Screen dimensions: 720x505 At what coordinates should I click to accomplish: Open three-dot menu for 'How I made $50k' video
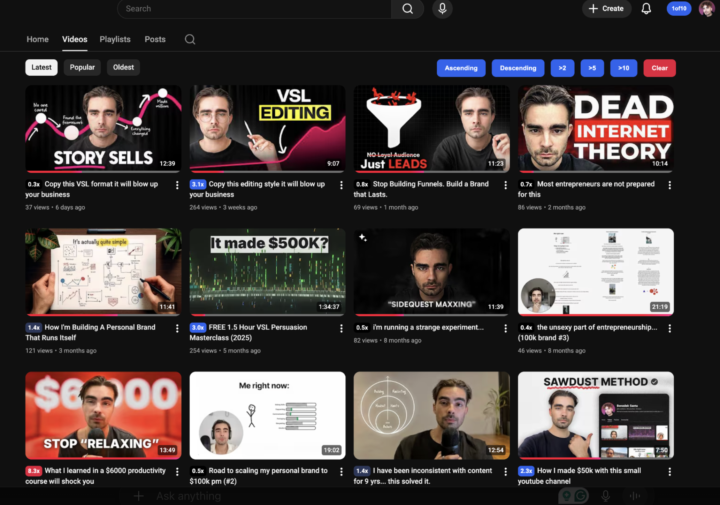point(669,471)
